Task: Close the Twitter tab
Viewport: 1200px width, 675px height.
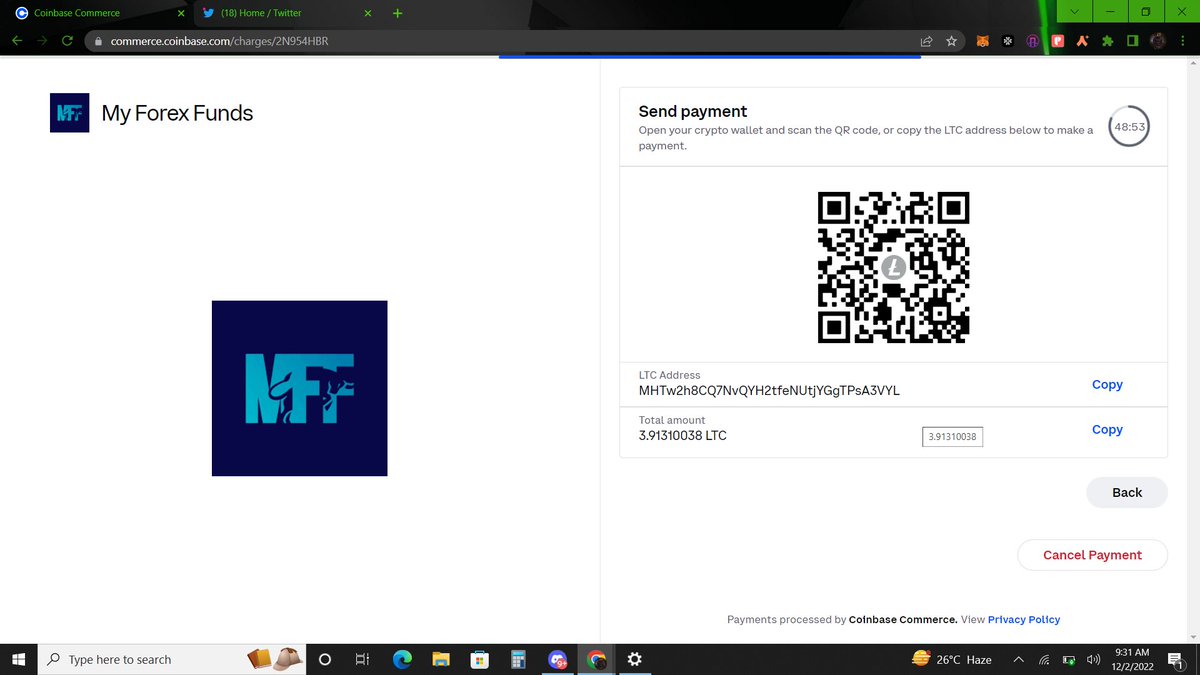Action: pyautogui.click(x=367, y=13)
